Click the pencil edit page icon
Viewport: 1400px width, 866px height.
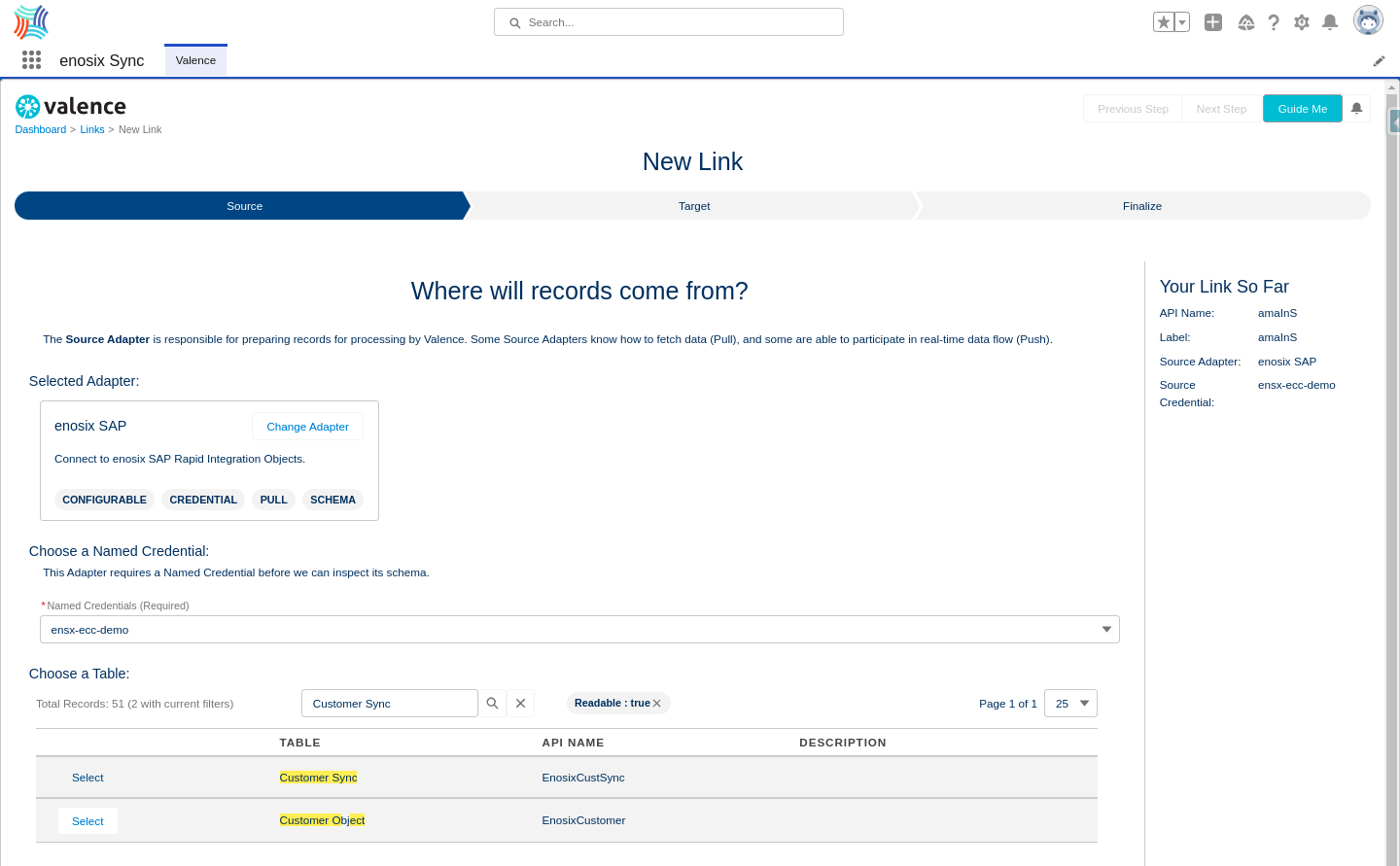1379,61
